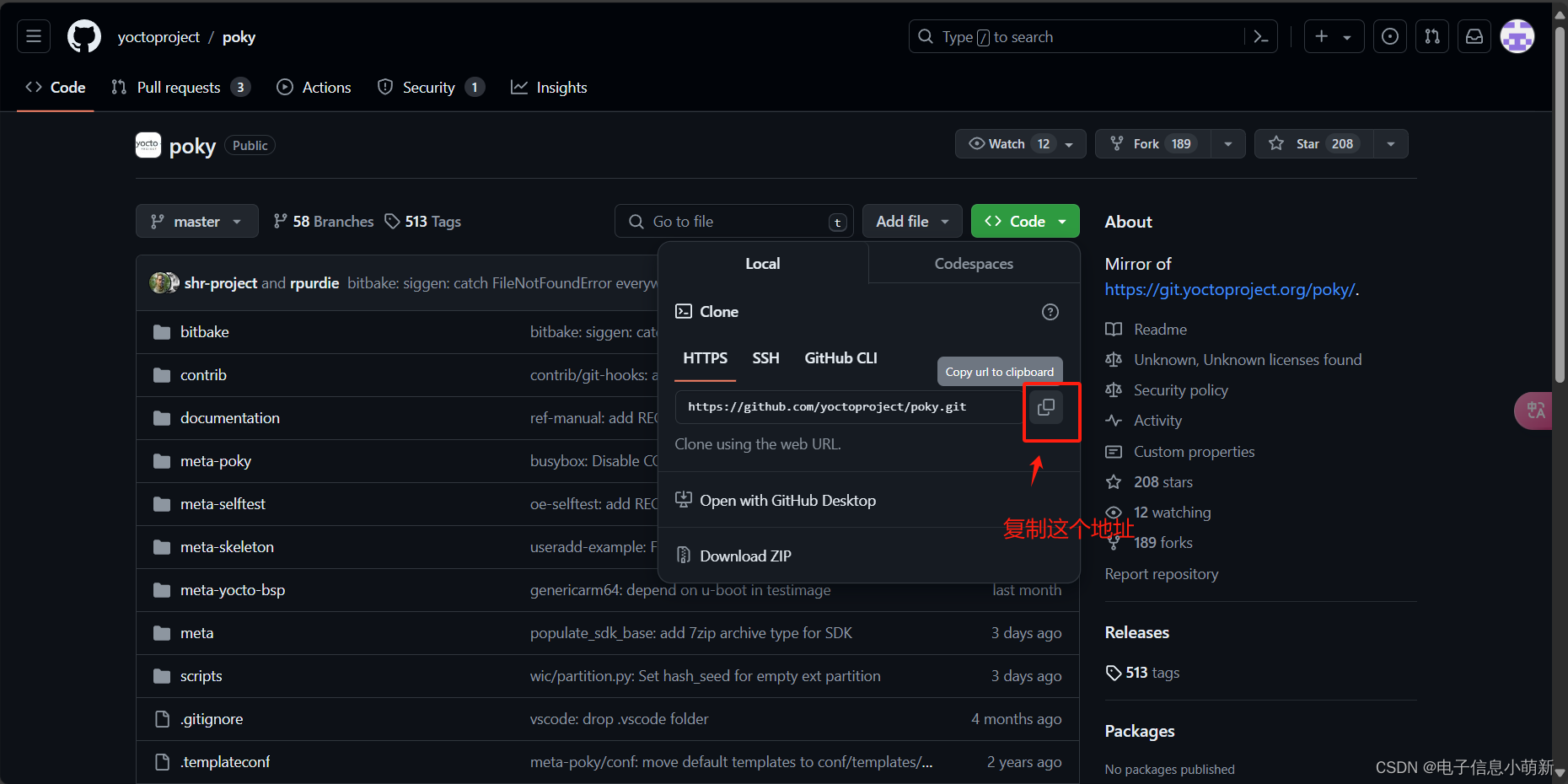The image size is (1568, 784).
Task: Open the Add file dropdown
Action: click(912, 221)
